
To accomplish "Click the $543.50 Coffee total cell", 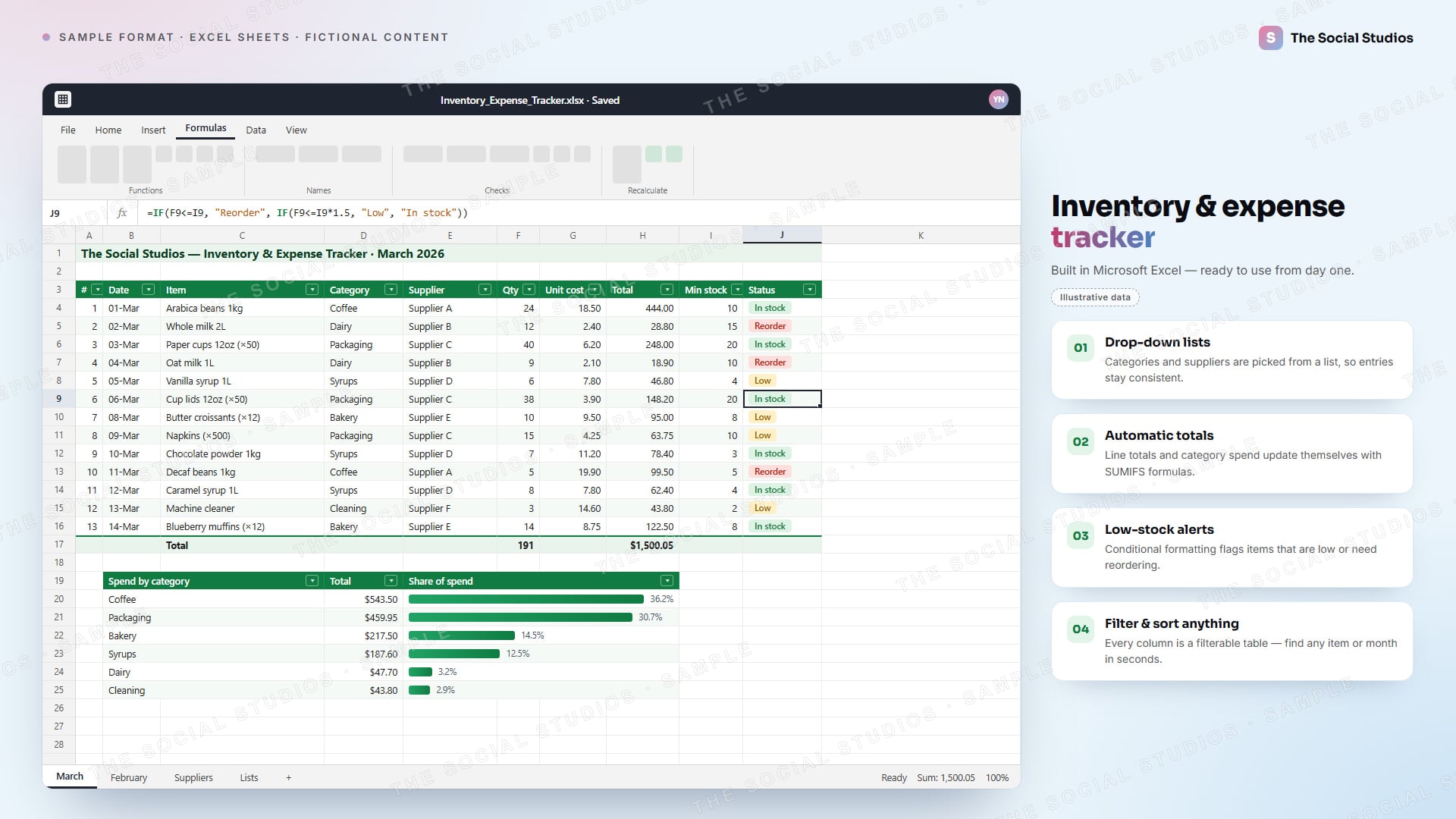I will (363, 599).
